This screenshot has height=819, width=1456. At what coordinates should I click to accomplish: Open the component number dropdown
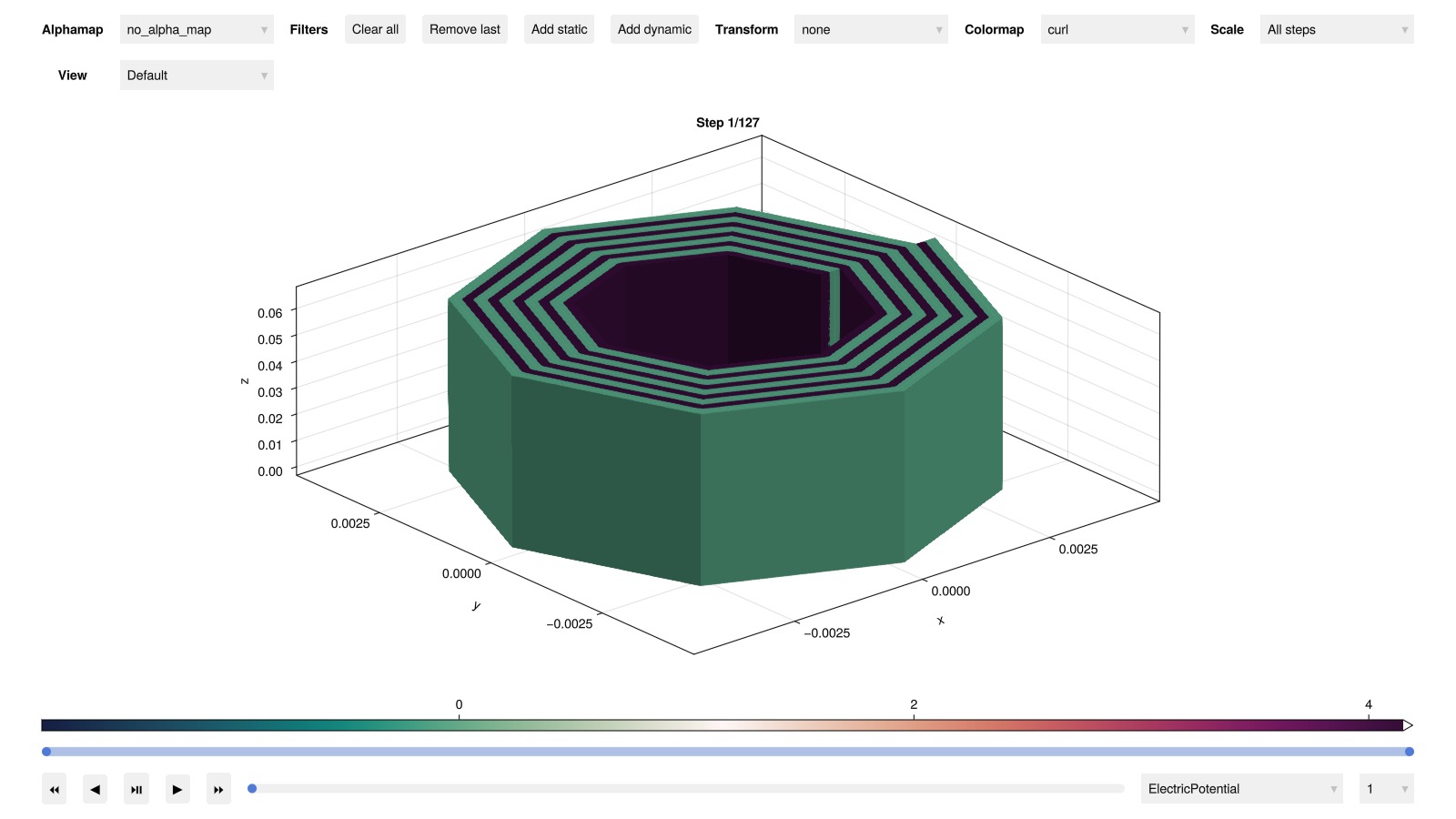coord(1385,789)
